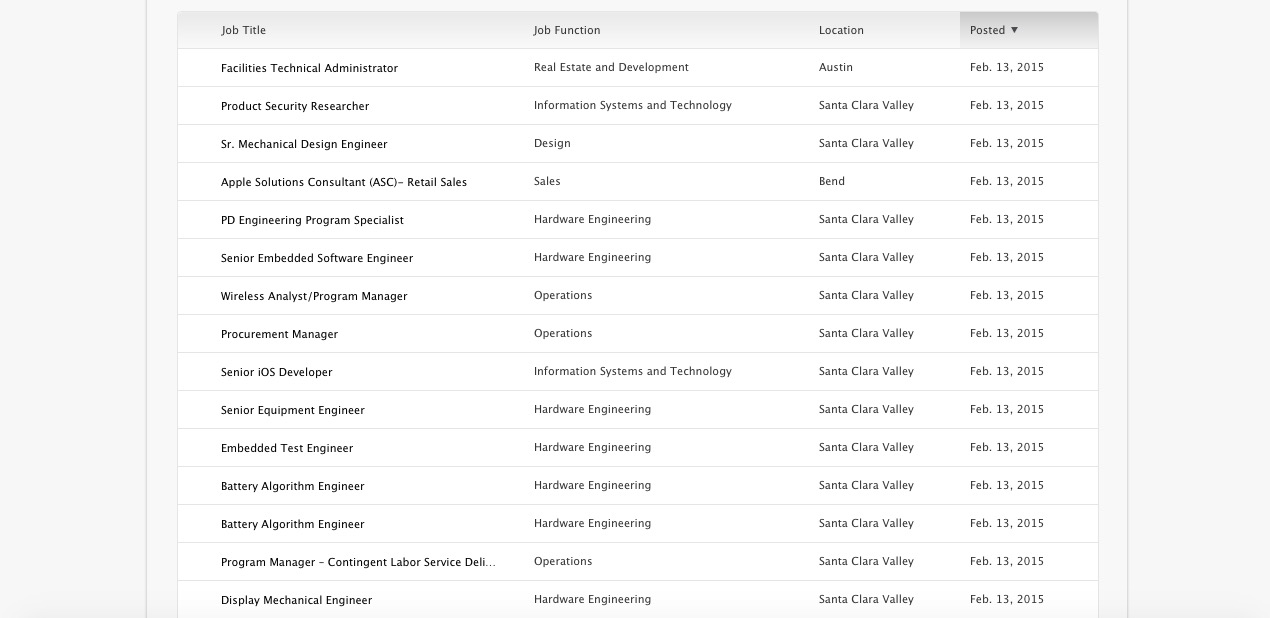Click Information Systems and Technology in Product Security row
1270x618 pixels.
633,105
